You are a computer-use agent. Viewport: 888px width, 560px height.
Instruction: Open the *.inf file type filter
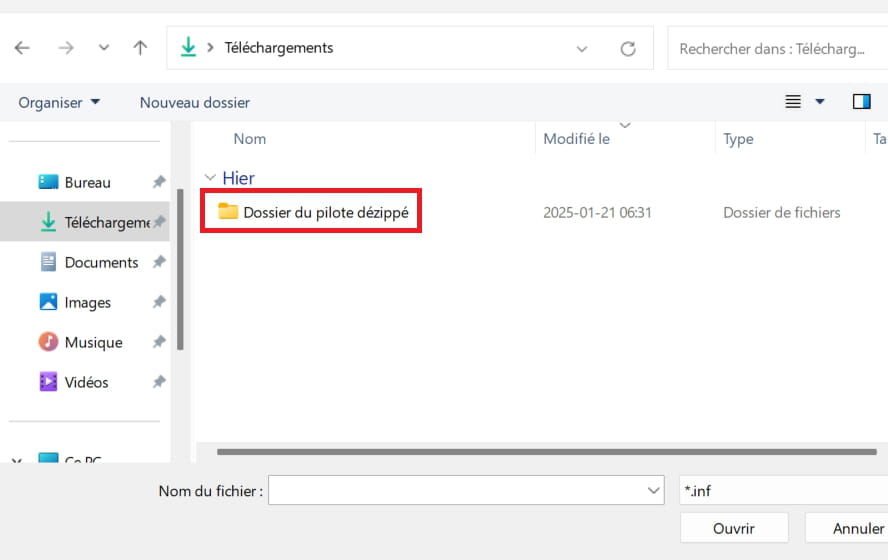pos(783,490)
